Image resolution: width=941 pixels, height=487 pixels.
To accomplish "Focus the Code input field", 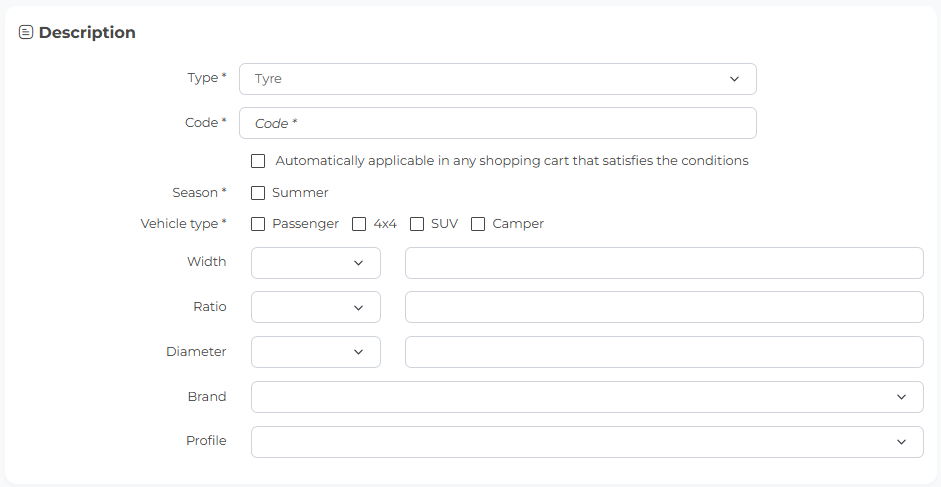I will coord(498,123).
